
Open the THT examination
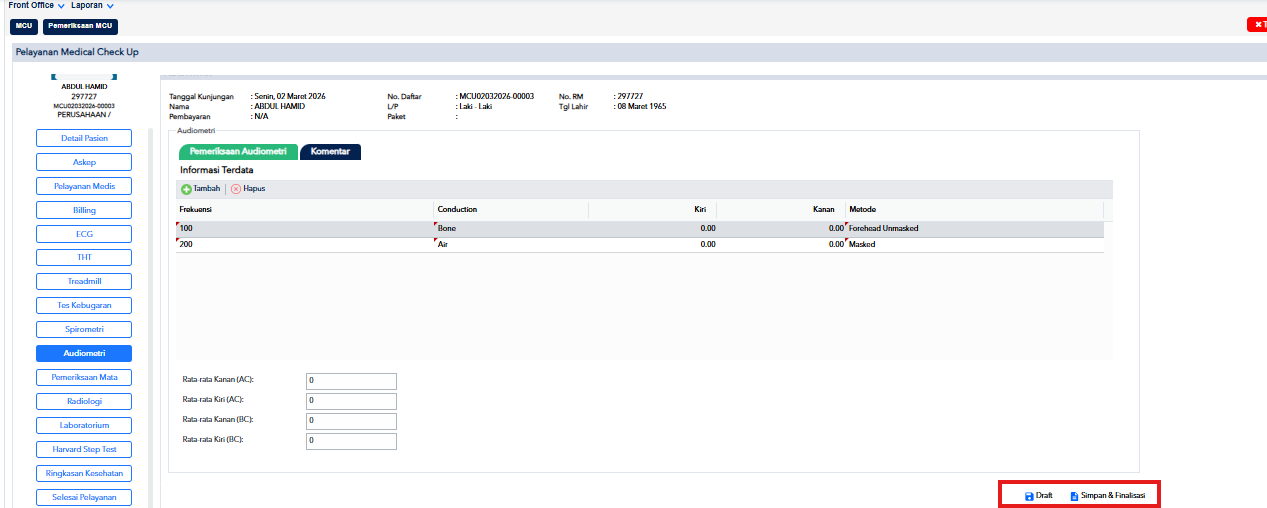click(x=84, y=258)
